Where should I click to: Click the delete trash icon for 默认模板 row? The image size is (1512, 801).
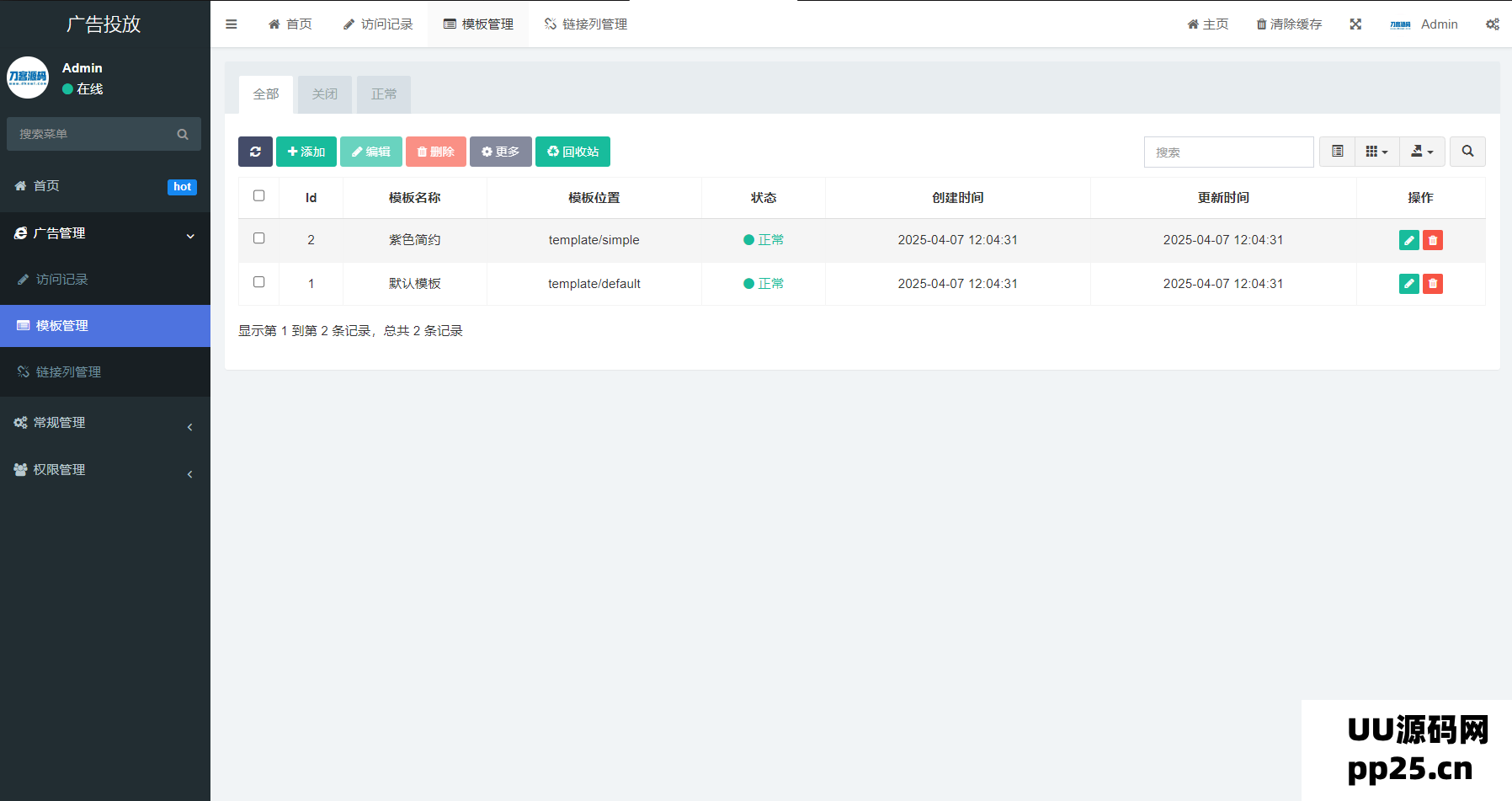tap(1432, 284)
